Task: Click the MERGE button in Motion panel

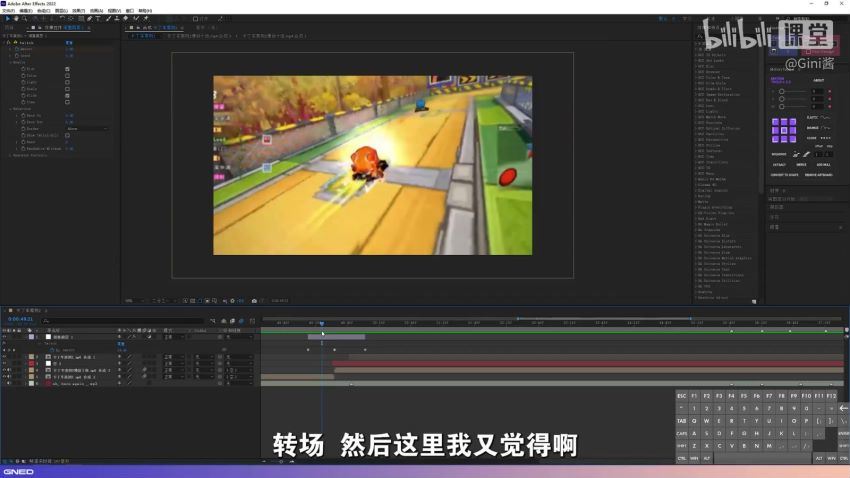Action: pos(801,165)
